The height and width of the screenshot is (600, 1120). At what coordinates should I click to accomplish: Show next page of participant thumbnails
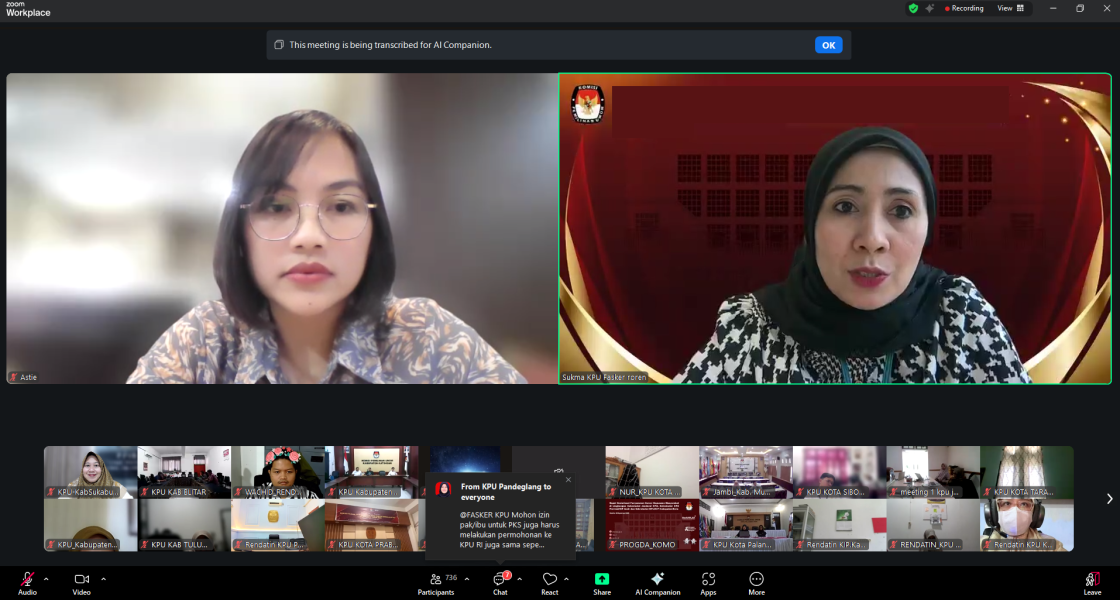click(x=1108, y=499)
